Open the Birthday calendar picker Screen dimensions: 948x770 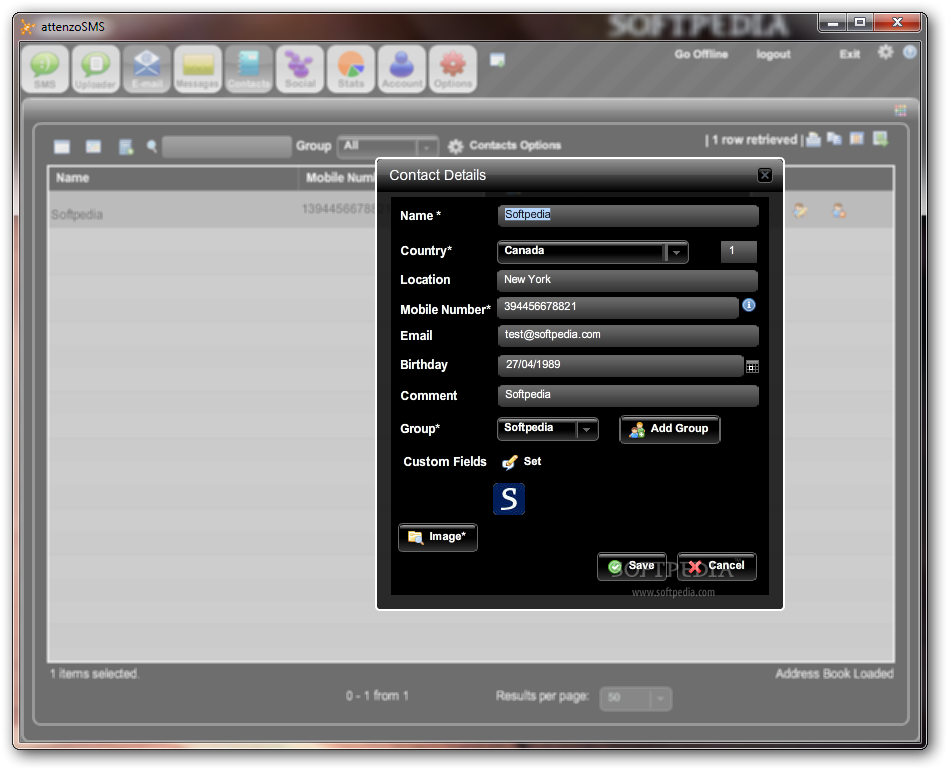pos(752,367)
